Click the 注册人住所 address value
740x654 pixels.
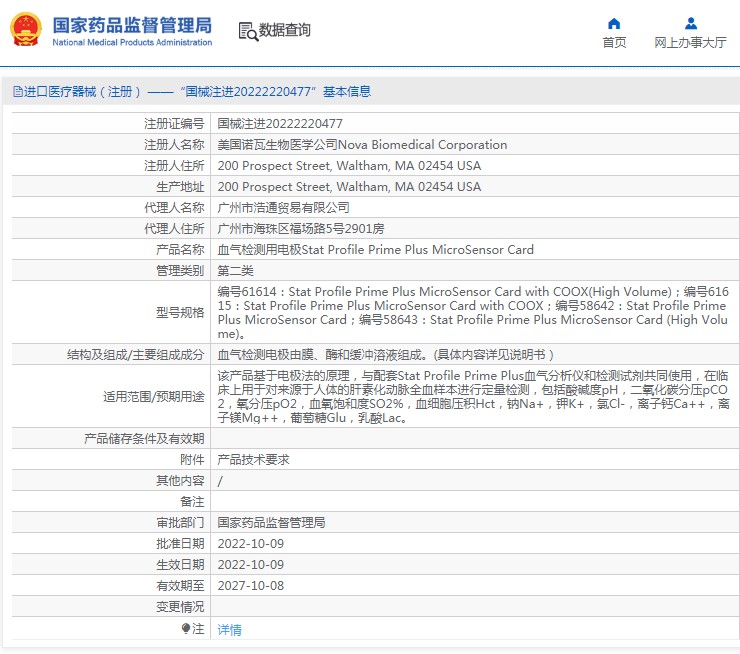[x=349, y=166]
